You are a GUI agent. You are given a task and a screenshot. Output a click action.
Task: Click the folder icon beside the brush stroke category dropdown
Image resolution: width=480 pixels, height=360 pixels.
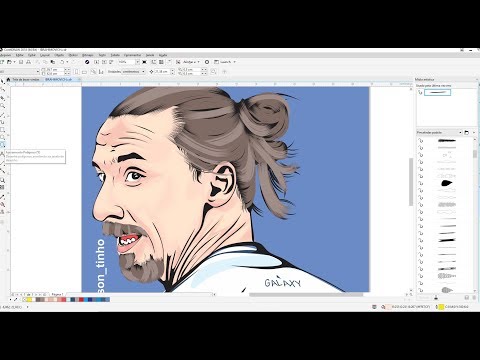click(x=466, y=132)
